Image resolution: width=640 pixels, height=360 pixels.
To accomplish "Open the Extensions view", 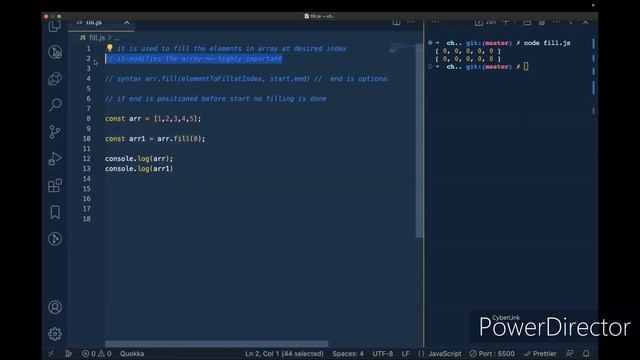I will tap(55, 185).
